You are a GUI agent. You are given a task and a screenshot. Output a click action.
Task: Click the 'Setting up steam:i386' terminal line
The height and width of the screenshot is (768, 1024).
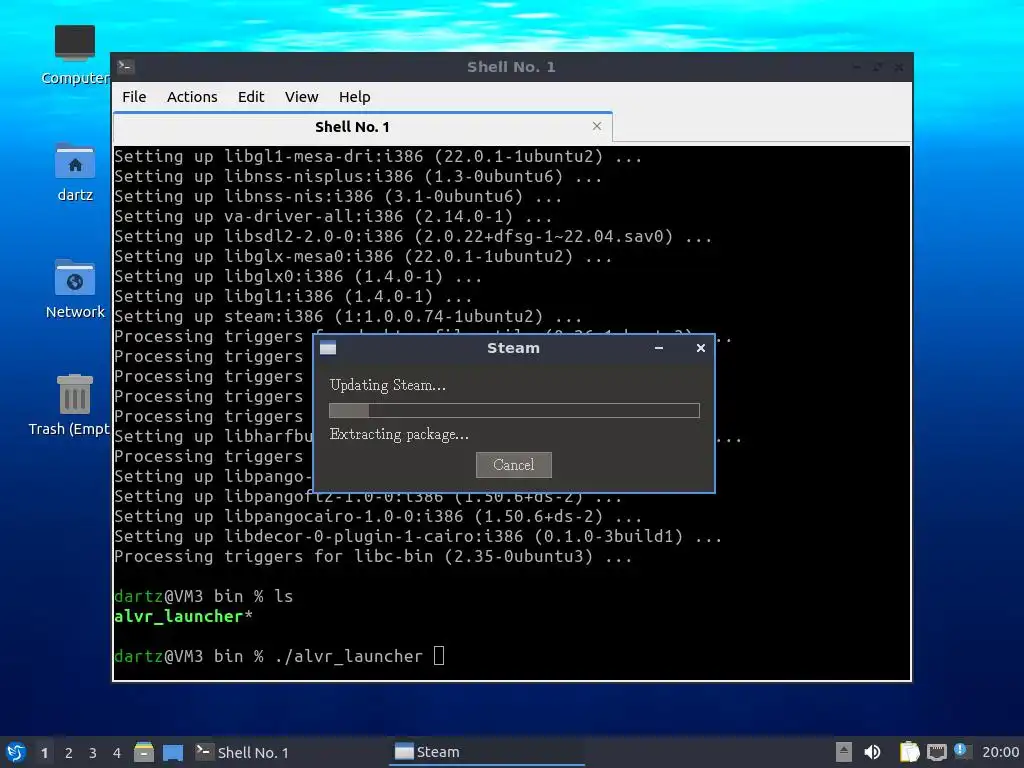pos(348,316)
